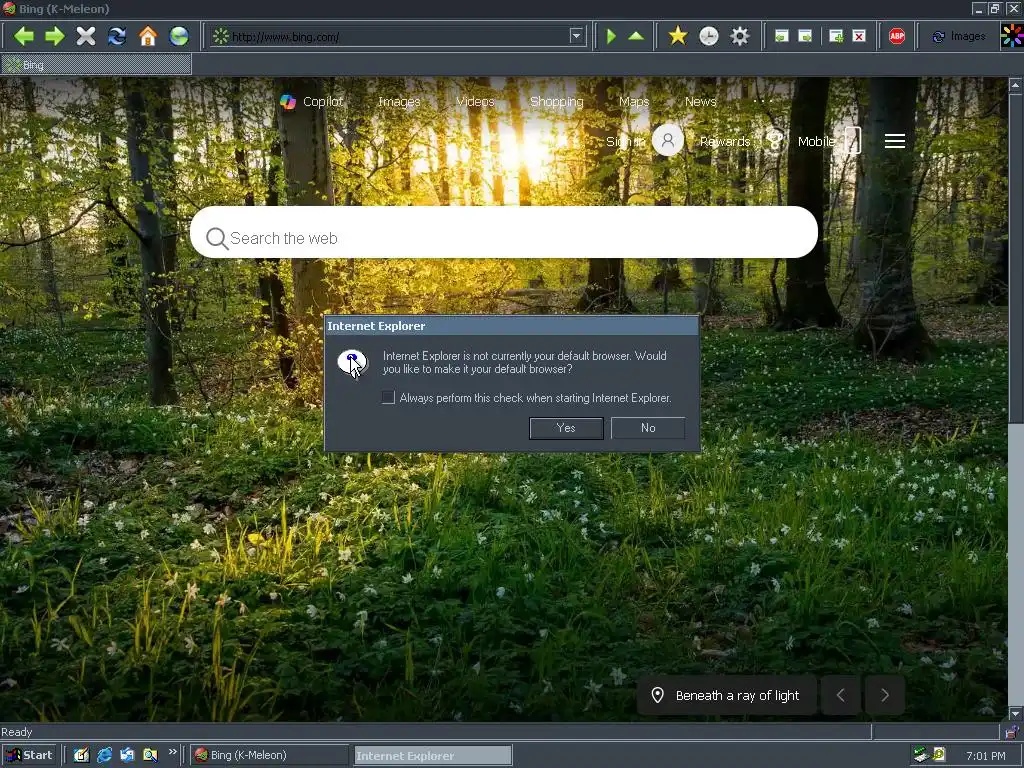Screen dimensions: 1024x768
Task: Open the Maps link on Bing
Action: click(634, 102)
